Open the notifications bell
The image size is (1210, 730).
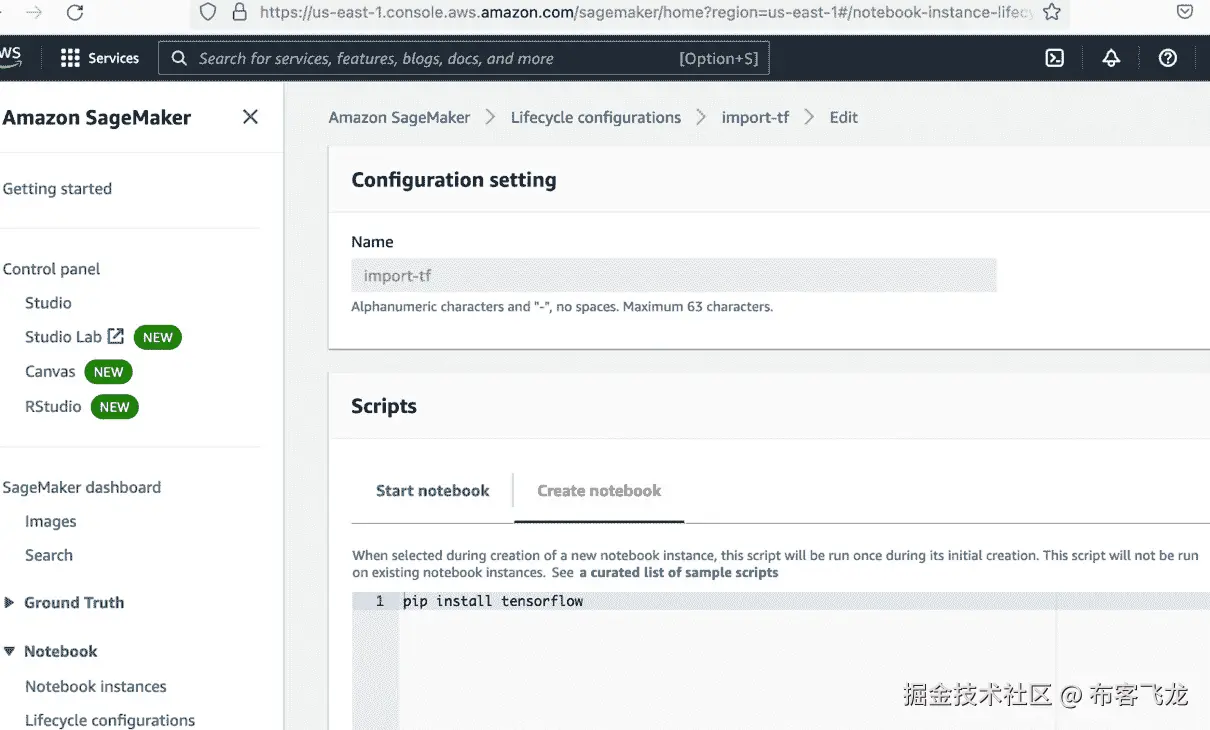coord(1111,58)
